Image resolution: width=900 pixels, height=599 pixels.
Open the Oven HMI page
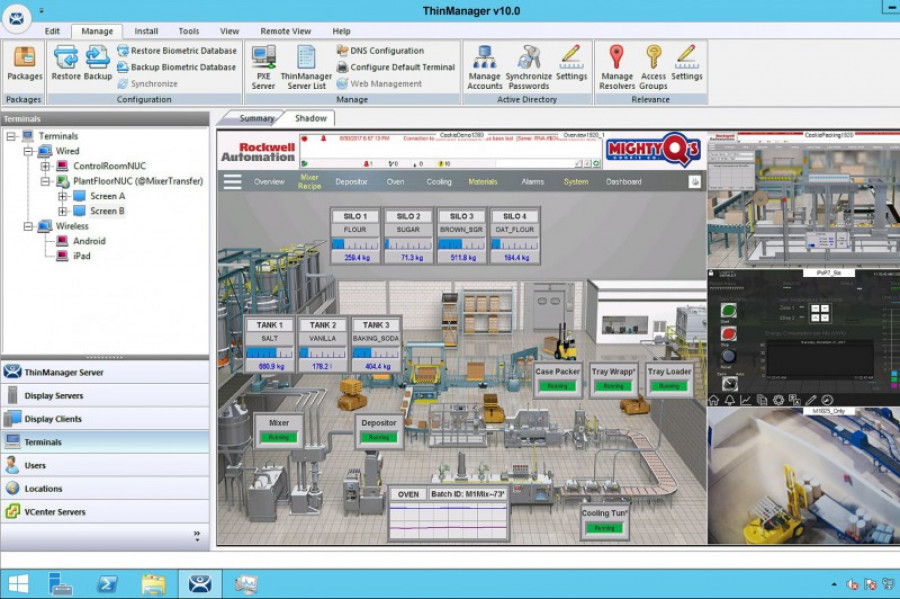point(395,182)
